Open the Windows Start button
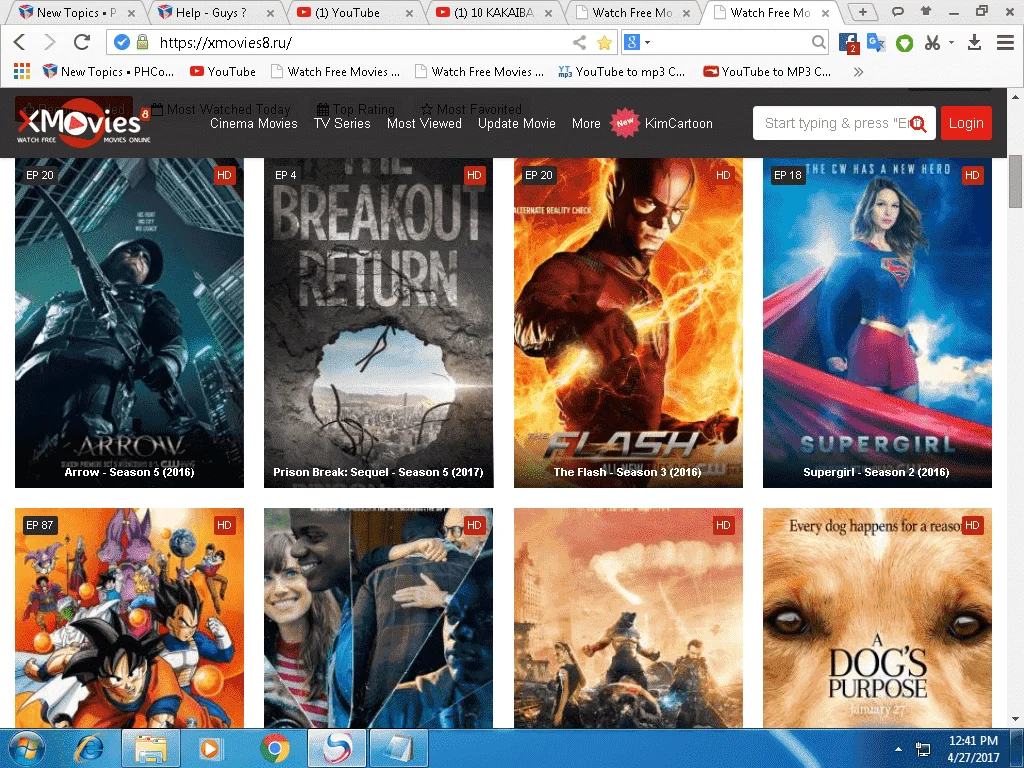The height and width of the screenshot is (768, 1024). click(x=26, y=748)
